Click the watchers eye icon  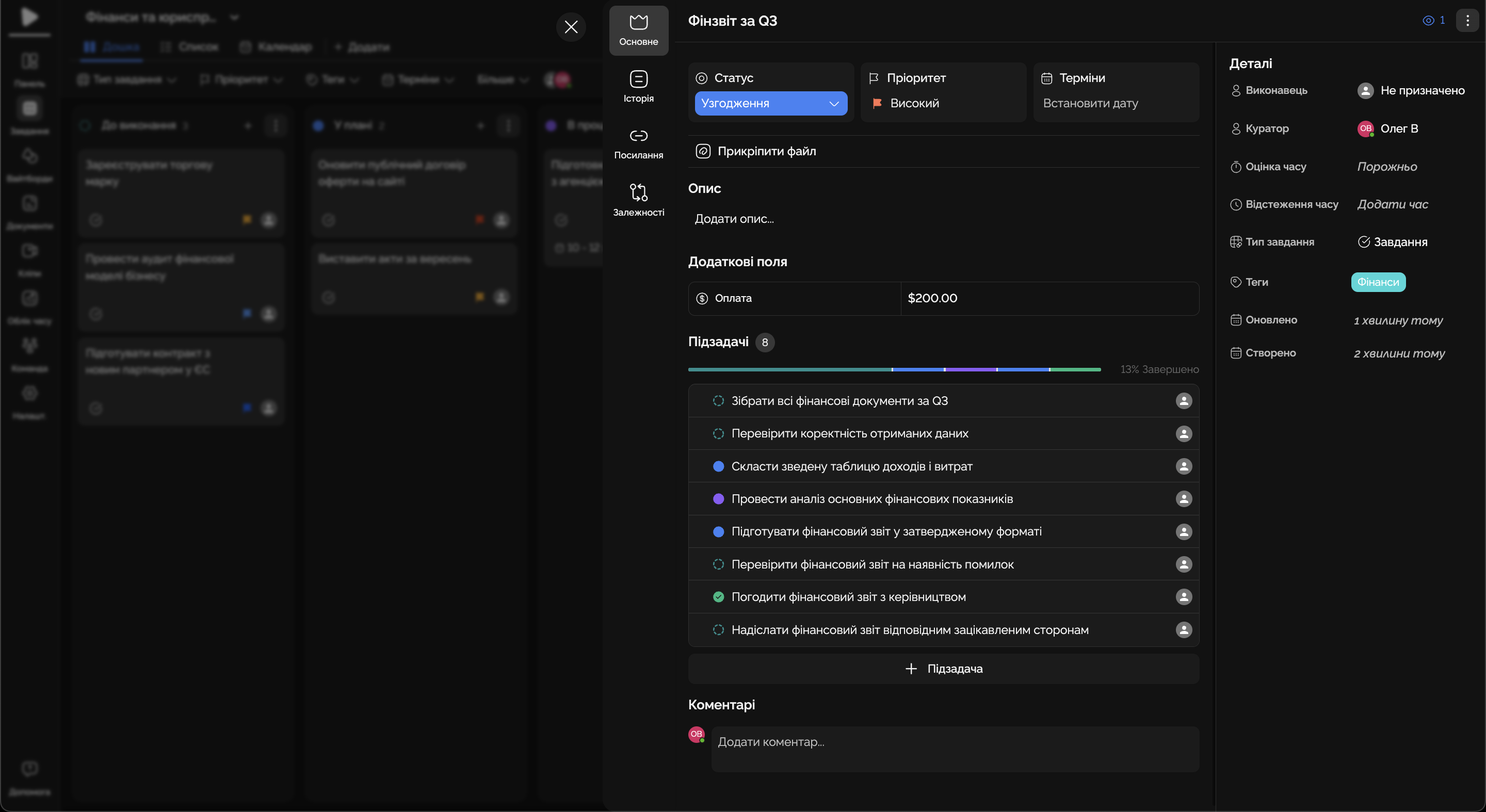click(1428, 21)
